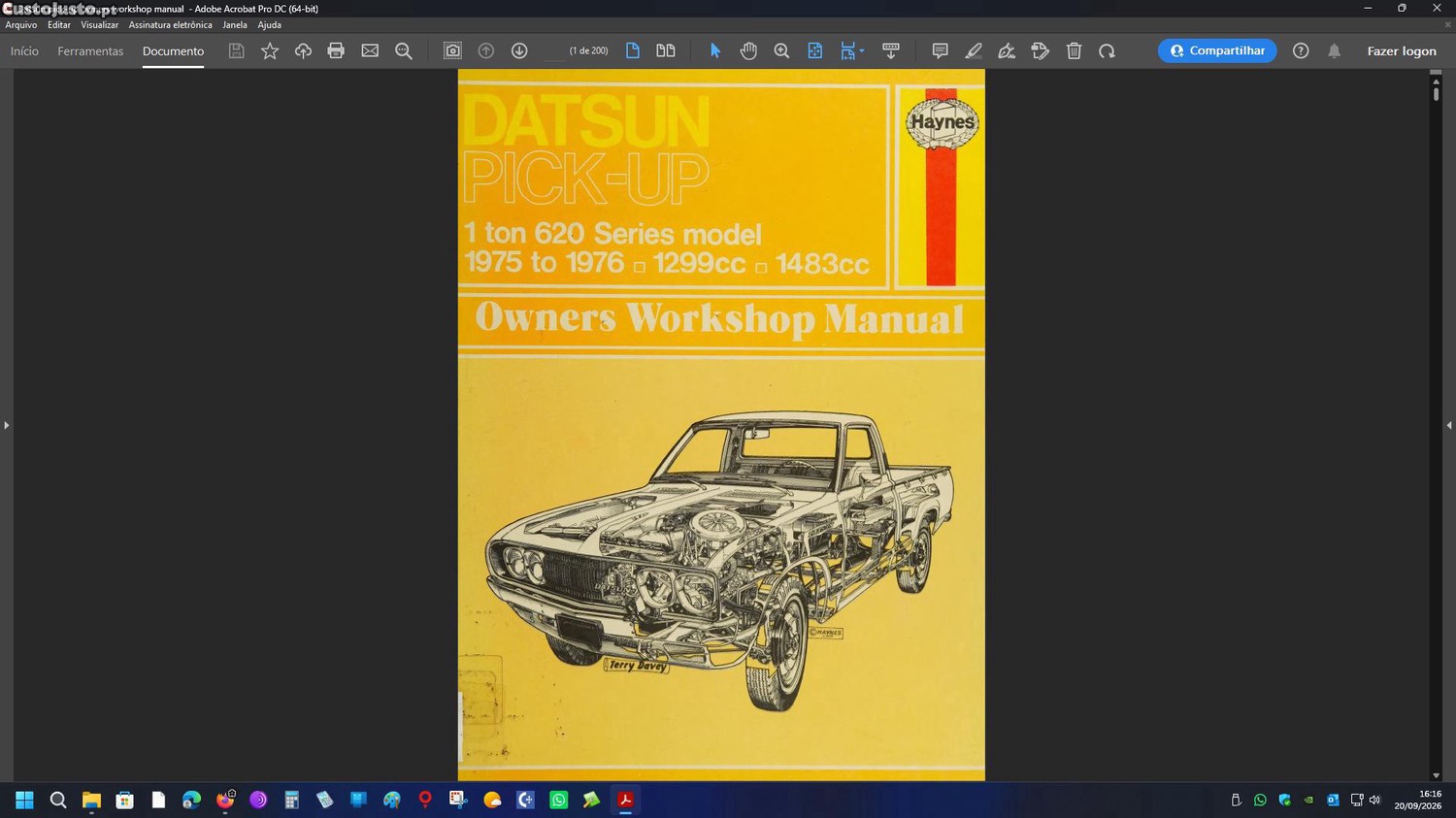The image size is (1456, 818).
Task: Click the print file icon
Action: click(x=336, y=50)
